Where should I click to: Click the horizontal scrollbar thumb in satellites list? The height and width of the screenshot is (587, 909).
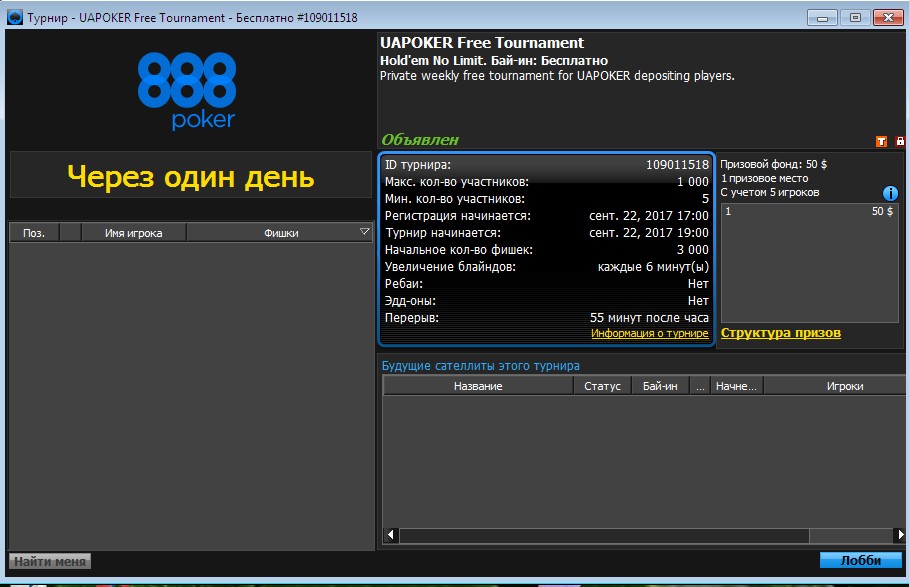pyautogui.click(x=604, y=535)
